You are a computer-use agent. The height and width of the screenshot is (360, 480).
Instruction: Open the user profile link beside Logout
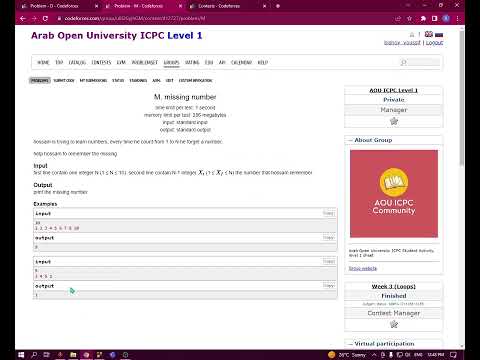coord(402,43)
